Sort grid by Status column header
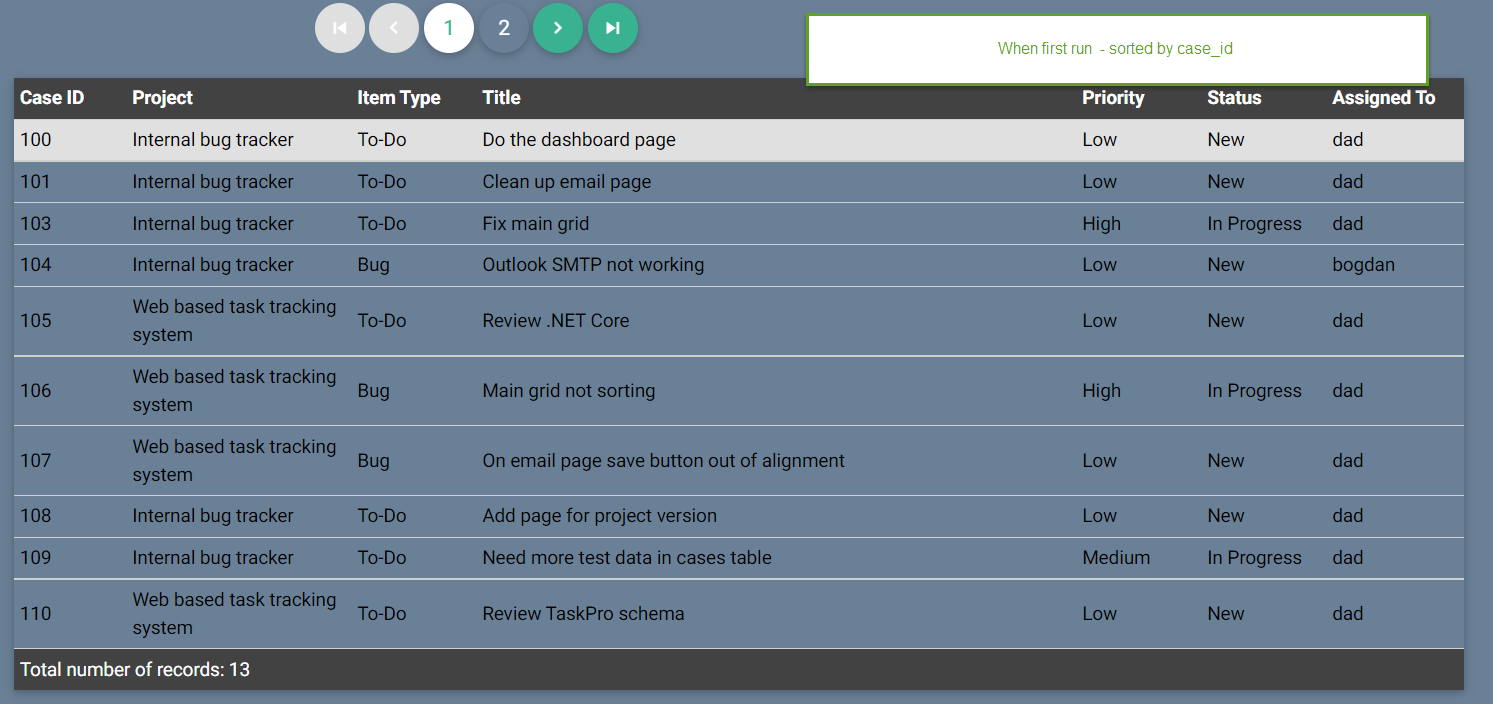Viewport: 1493px width, 704px height. (x=1234, y=98)
